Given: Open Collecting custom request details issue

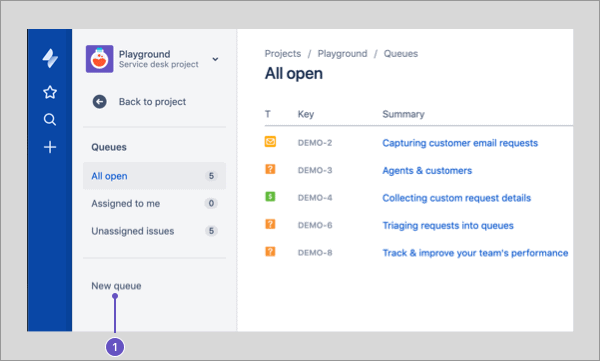Looking at the screenshot, I should (457, 198).
